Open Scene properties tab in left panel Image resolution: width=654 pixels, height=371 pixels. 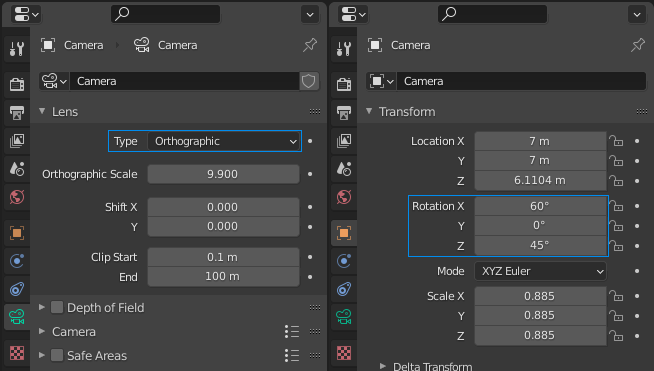pyautogui.click(x=17, y=169)
